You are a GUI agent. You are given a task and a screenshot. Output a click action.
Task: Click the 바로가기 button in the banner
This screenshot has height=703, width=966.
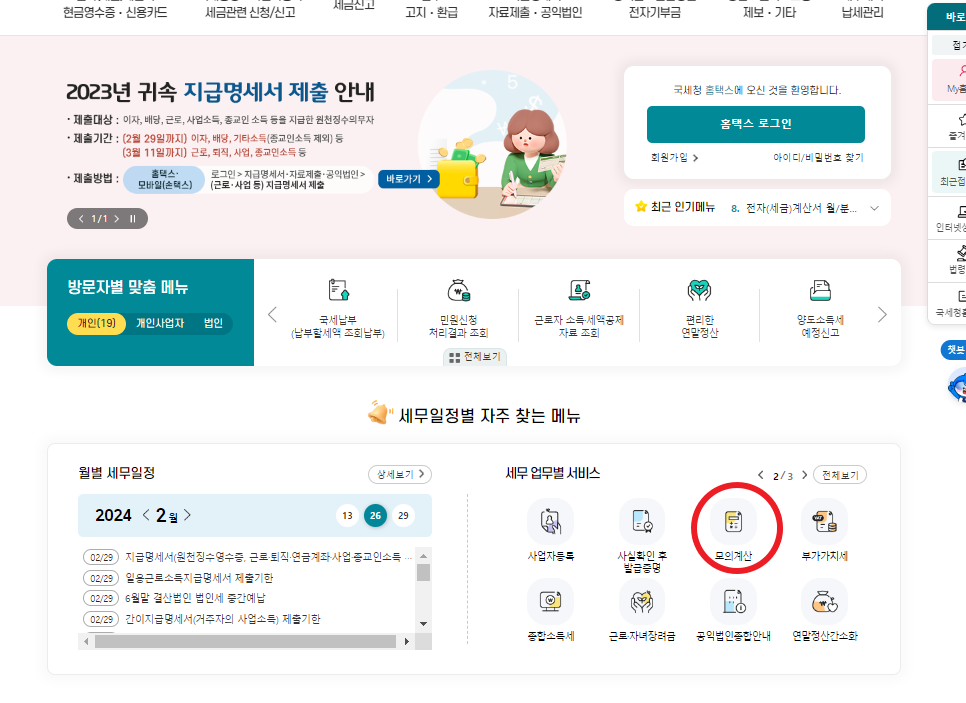point(409,179)
